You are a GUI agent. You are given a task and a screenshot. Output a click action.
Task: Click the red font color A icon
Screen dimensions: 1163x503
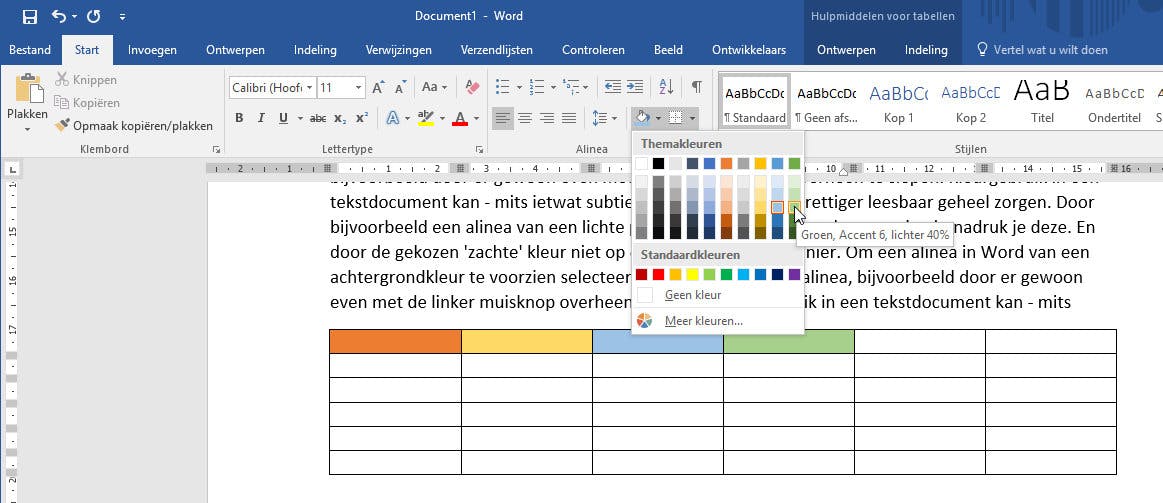[x=460, y=118]
